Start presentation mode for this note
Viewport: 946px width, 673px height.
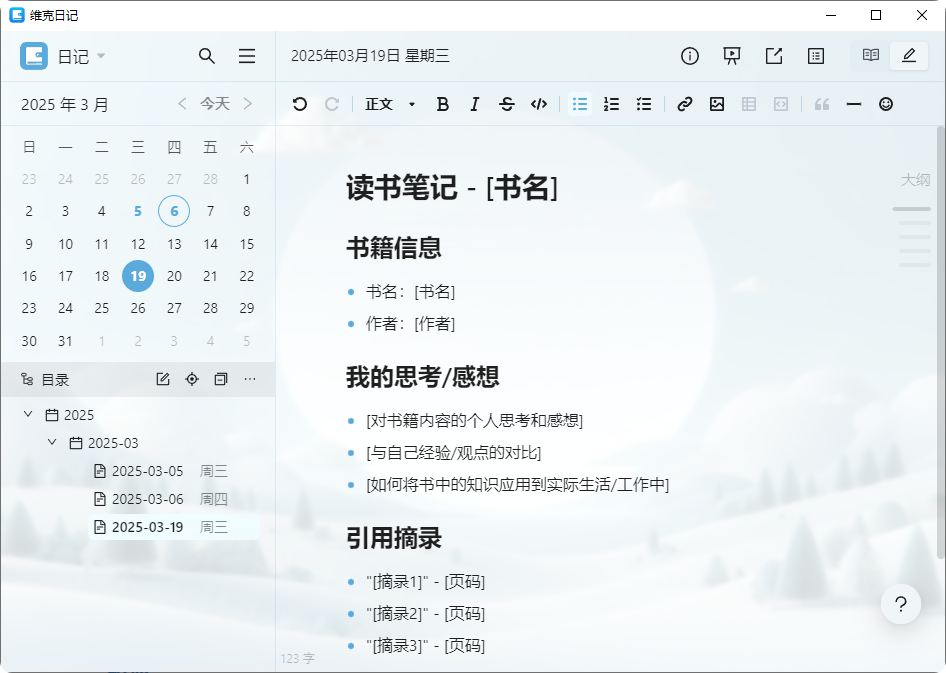pyautogui.click(x=731, y=56)
